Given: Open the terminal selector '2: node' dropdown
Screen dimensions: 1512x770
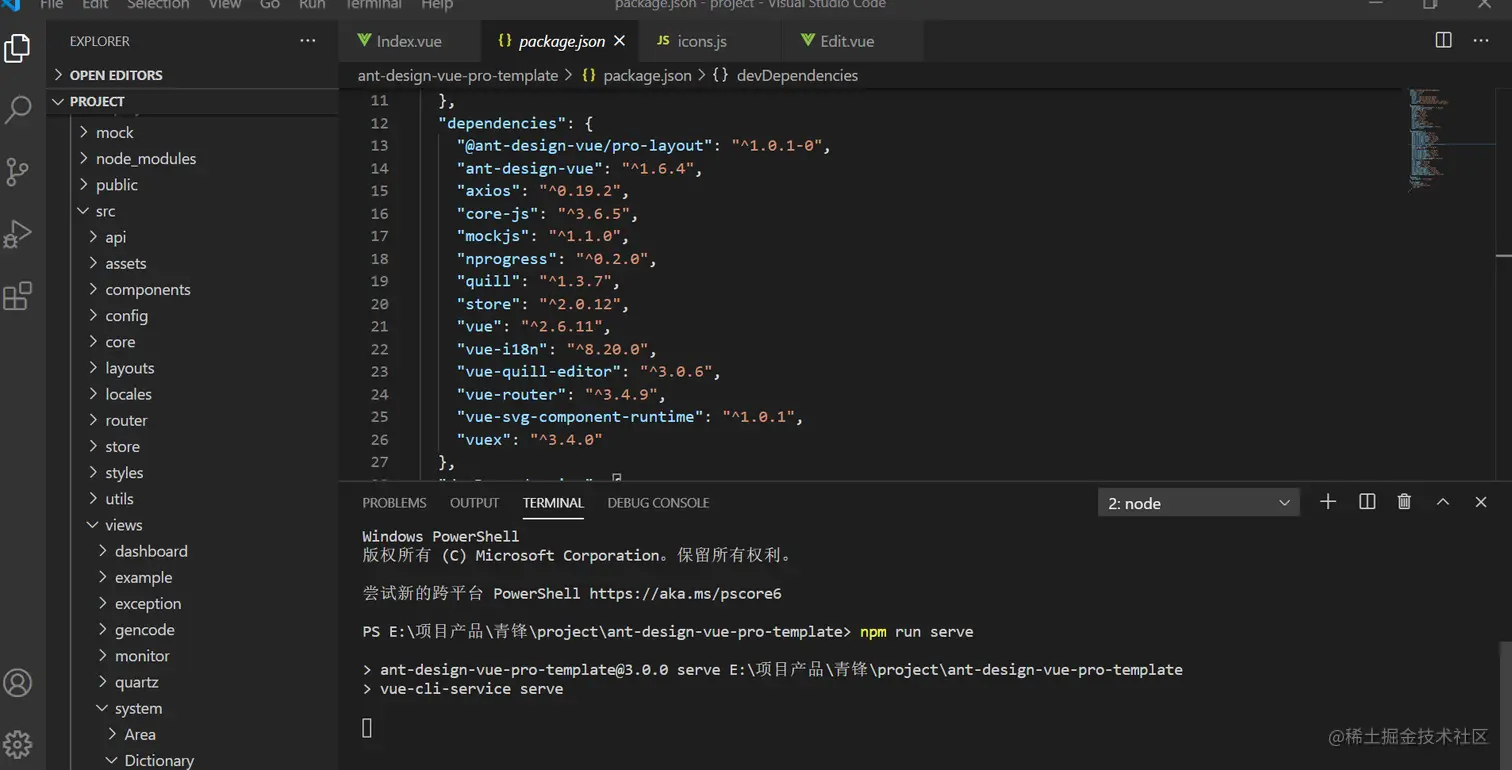Looking at the screenshot, I should (1198, 503).
